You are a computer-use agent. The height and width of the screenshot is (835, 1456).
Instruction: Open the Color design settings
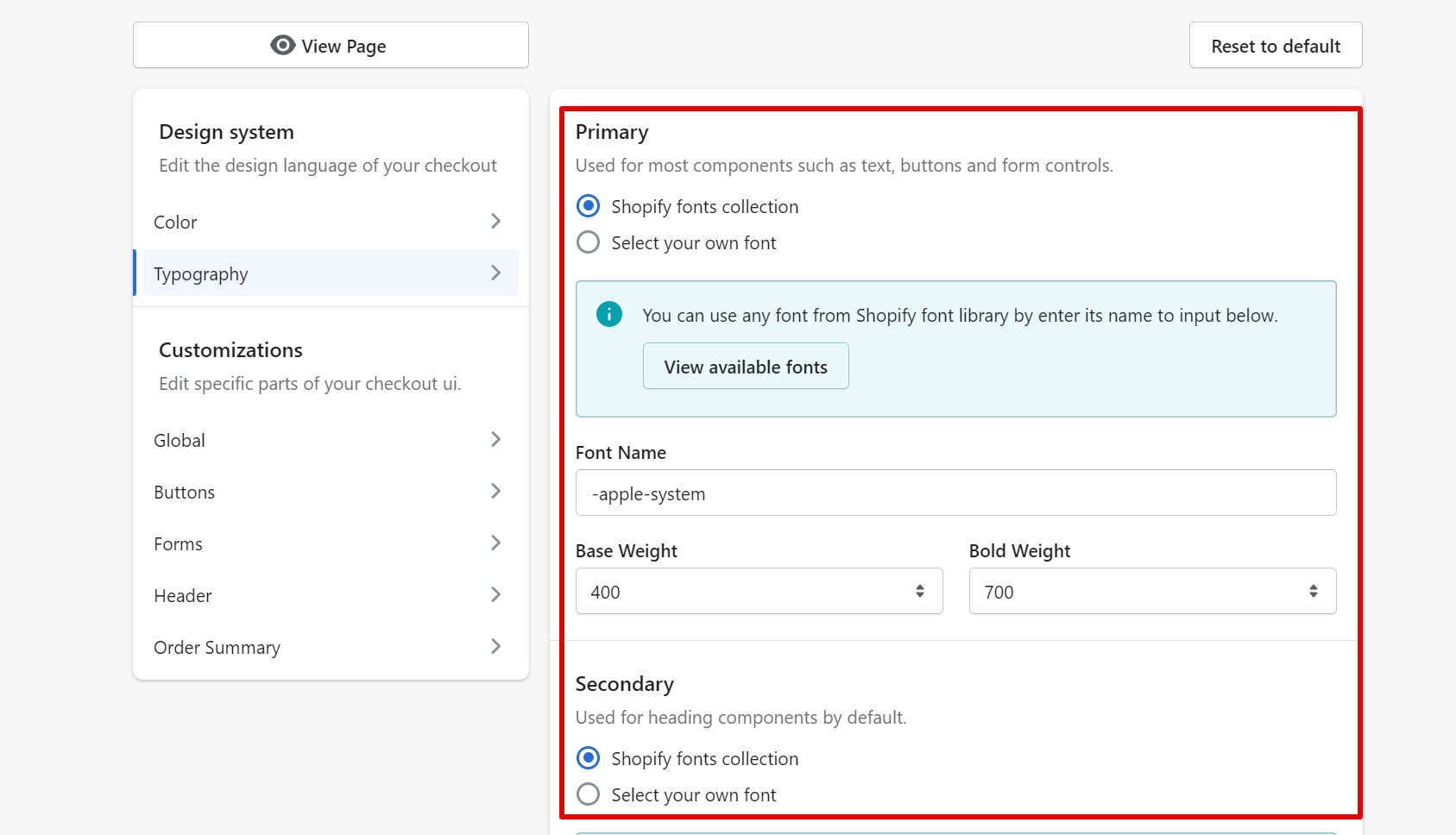tap(331, 222)
